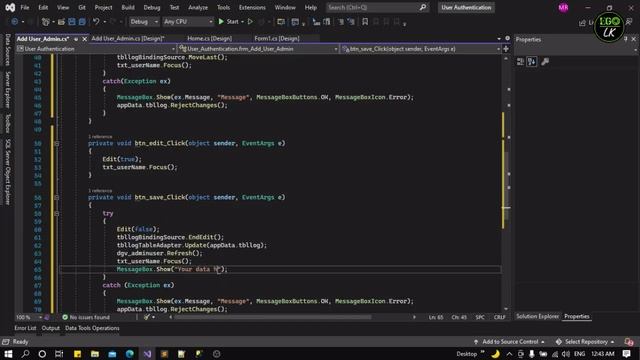
Task: Open the SQL Server Object Explorer side tab
Action: pos(7,172)
